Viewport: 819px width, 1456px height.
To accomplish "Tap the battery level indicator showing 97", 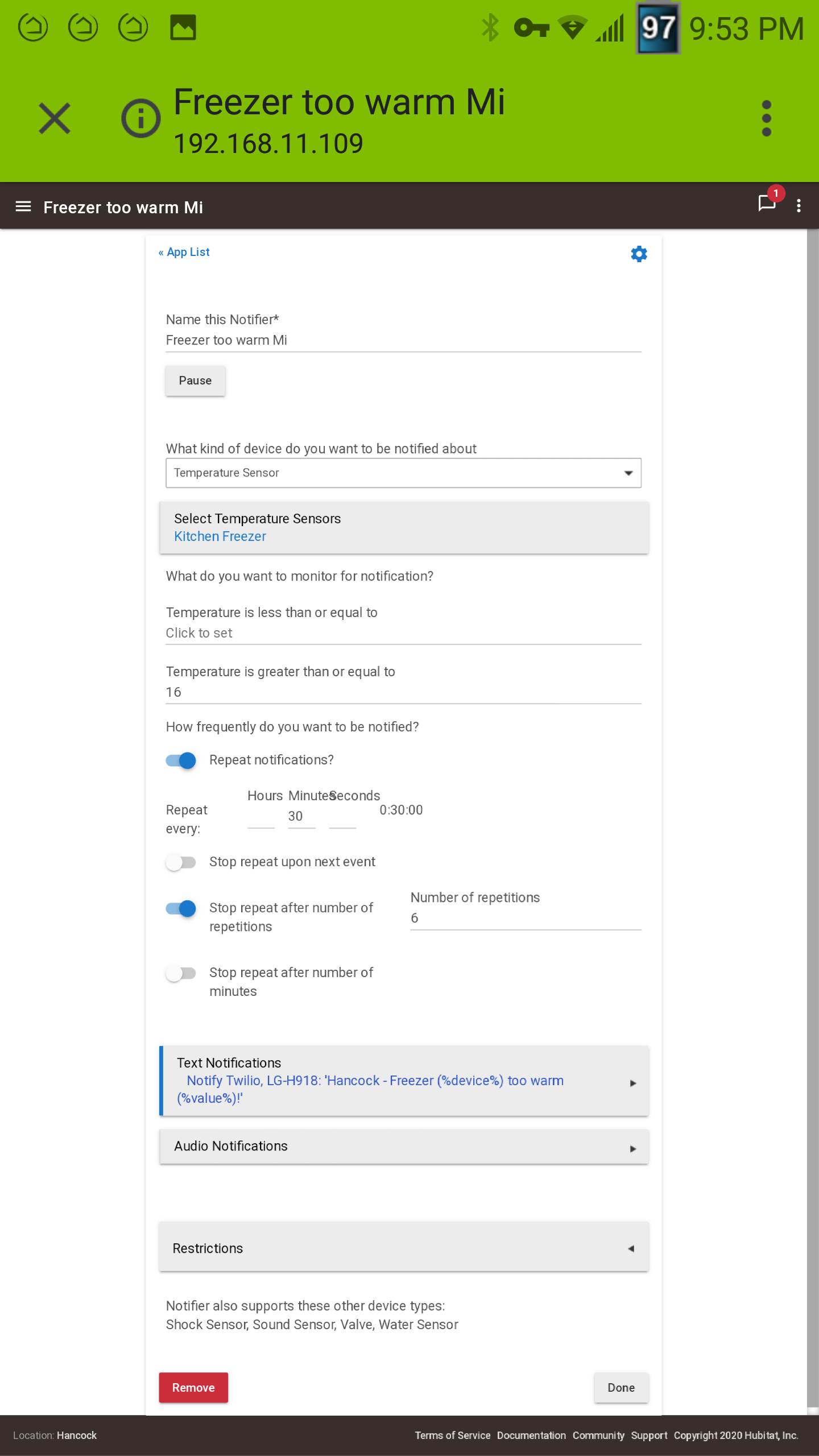I will [658, 28].
